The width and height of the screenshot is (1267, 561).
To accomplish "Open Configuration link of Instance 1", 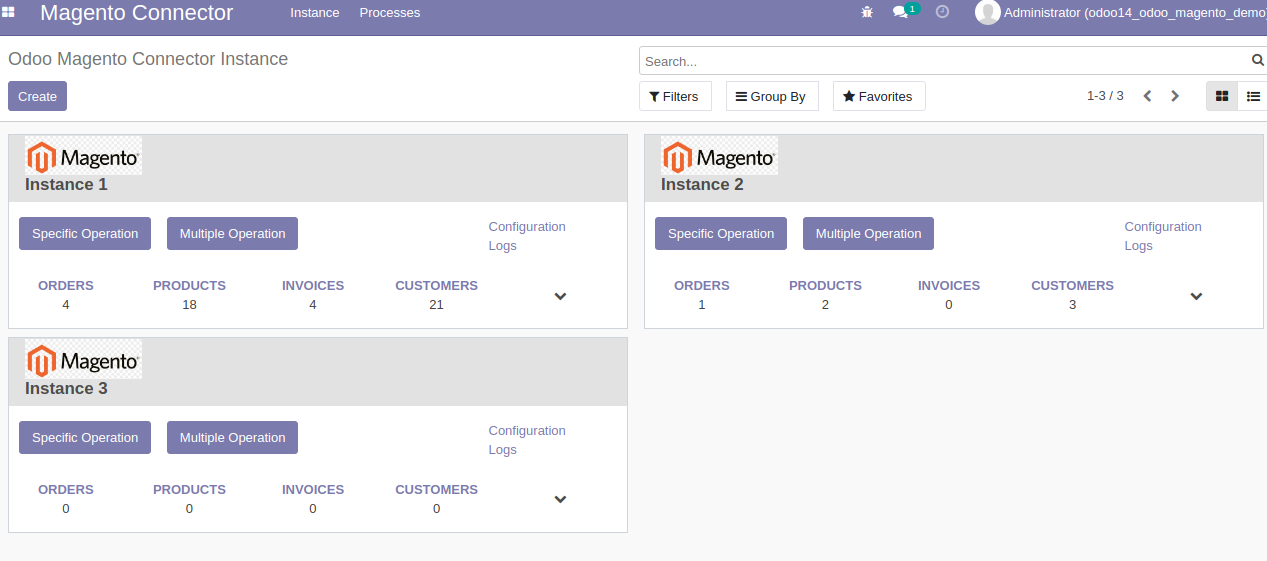I will [x=527, y=226].
